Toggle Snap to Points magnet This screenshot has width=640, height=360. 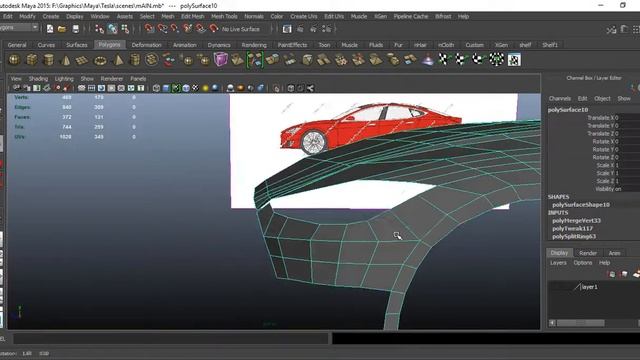[175, 29]
